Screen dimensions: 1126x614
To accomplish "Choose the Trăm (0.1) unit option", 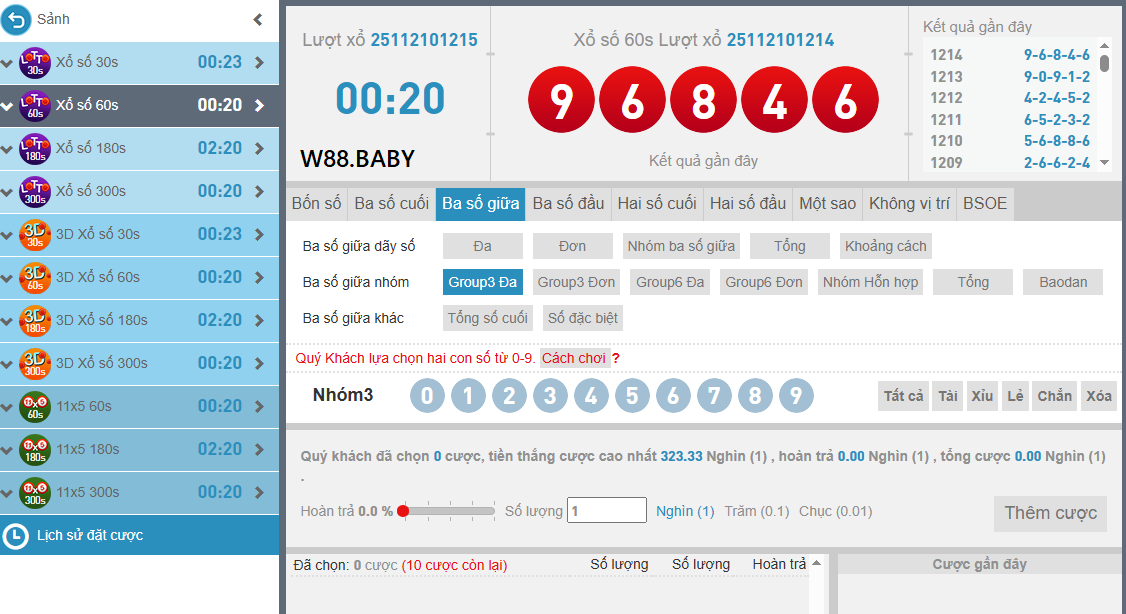I will point(757,511).
